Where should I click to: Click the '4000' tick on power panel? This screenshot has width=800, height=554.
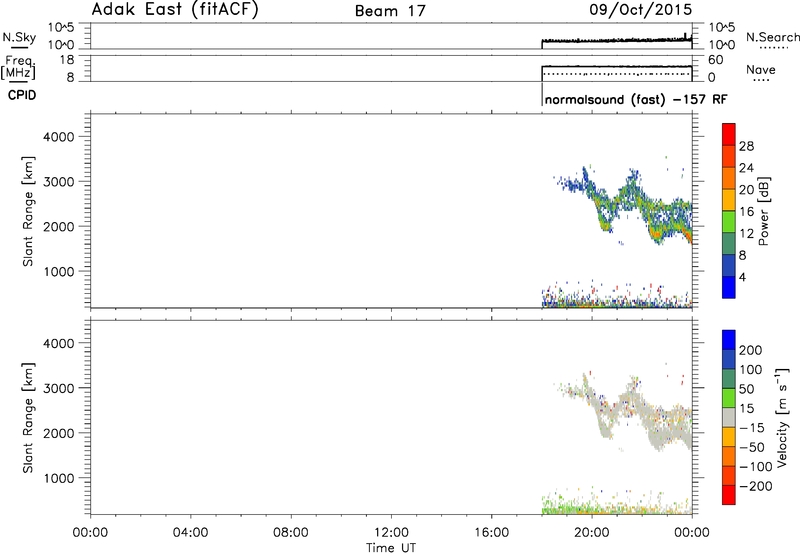58,137
